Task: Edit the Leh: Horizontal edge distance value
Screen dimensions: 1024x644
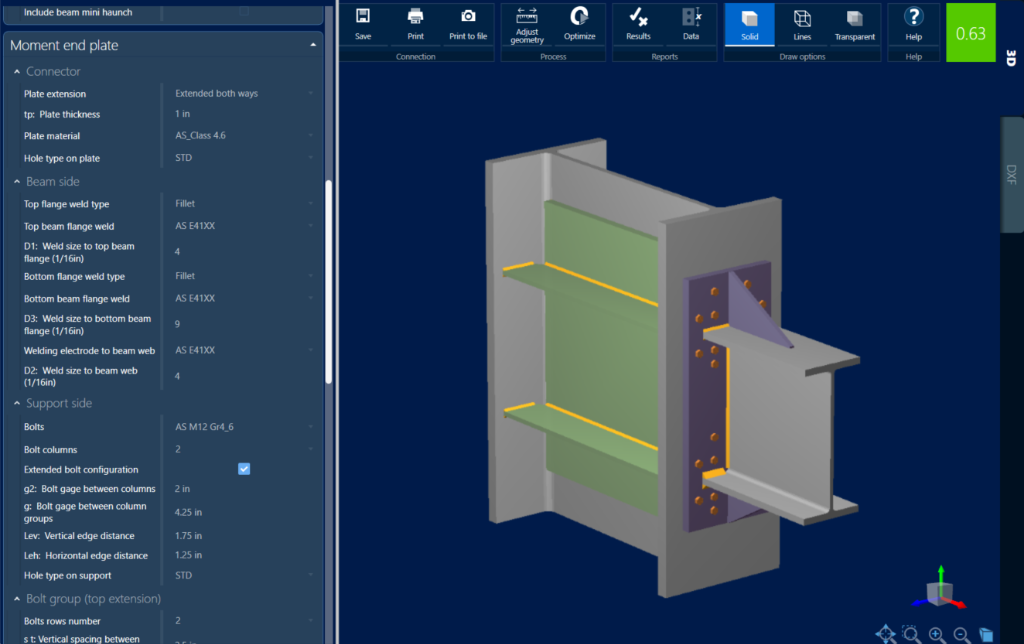Action: [x=243, y=555]
